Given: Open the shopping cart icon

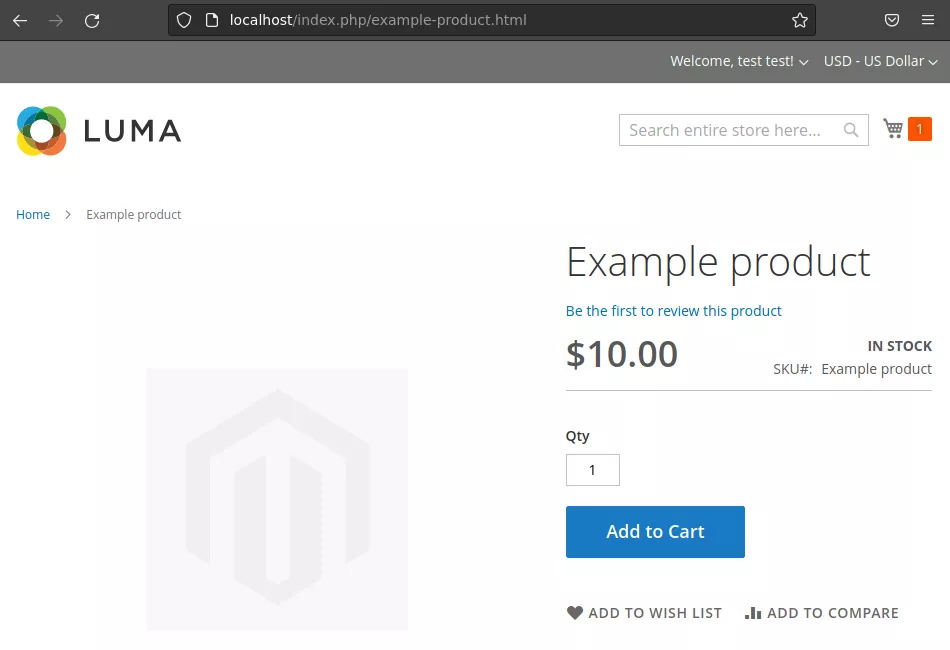Looking at the screenshot, I should point(893,129).
